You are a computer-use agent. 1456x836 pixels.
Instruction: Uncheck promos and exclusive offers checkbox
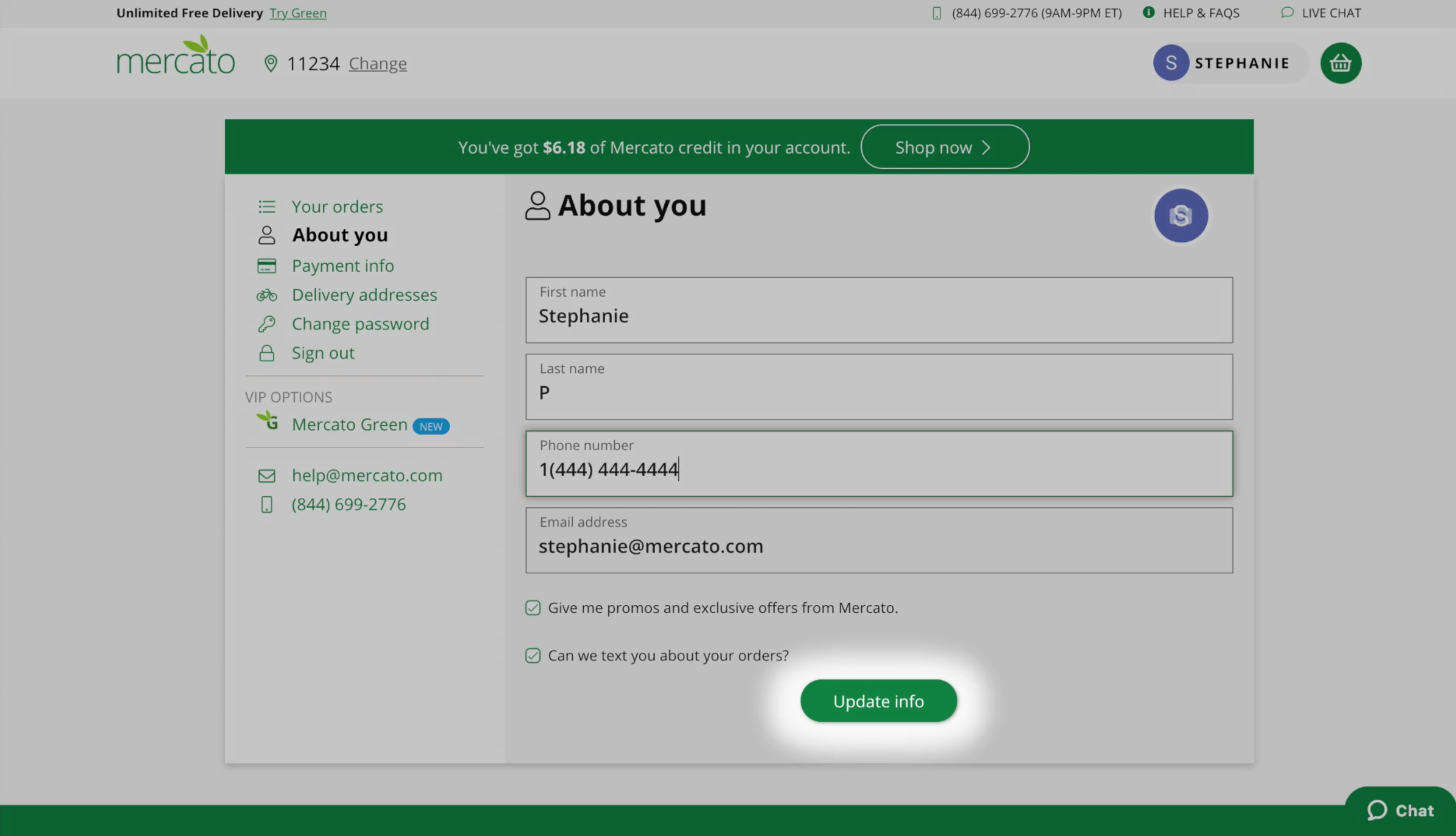tap(533, 608)
